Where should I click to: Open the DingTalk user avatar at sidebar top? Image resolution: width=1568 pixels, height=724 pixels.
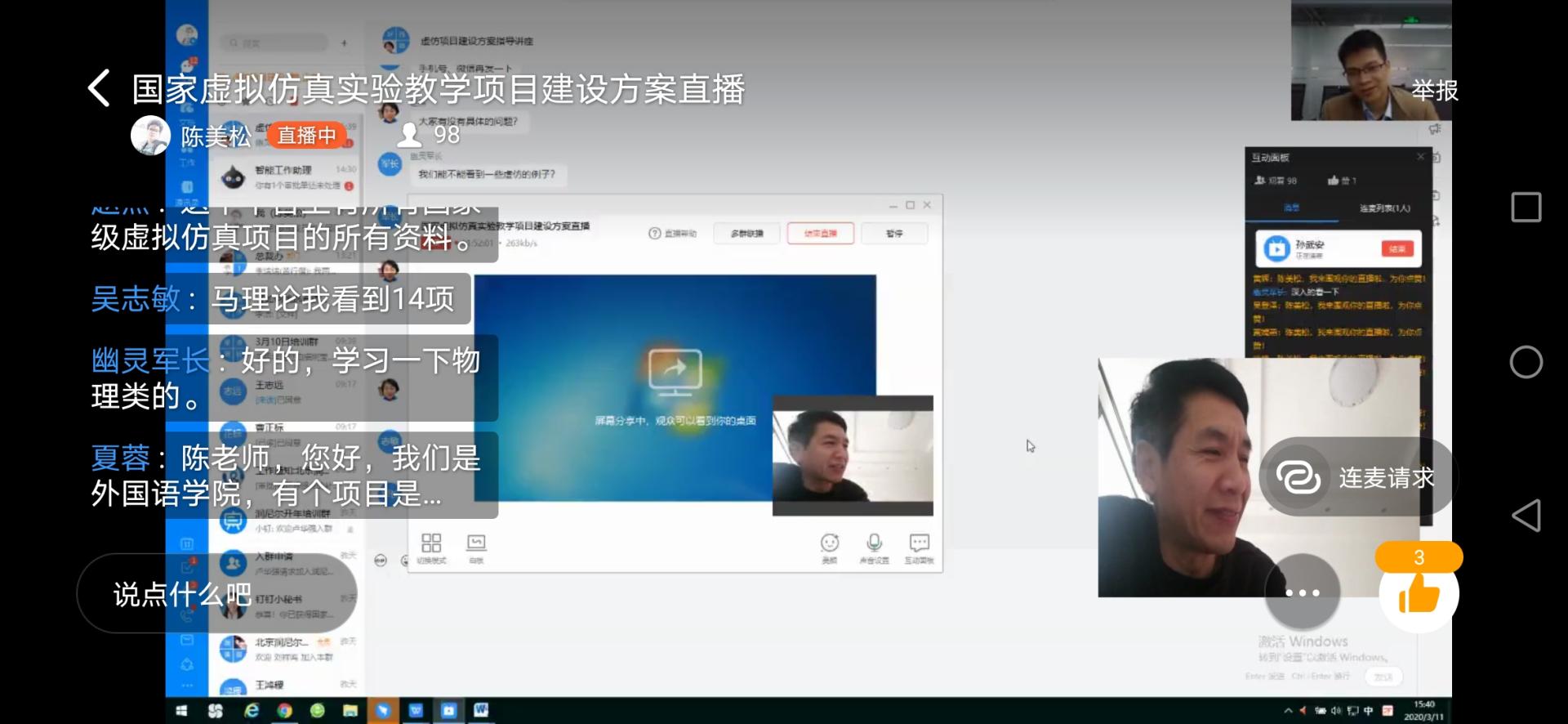(187, 35)
